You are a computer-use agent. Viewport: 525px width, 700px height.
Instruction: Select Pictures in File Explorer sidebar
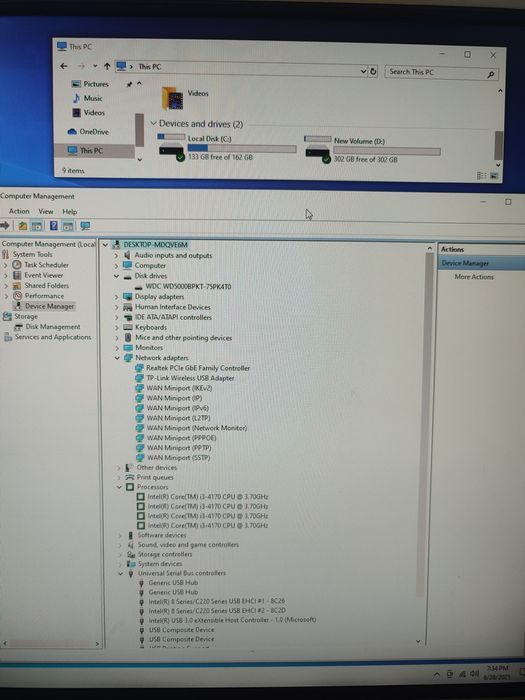96,84
